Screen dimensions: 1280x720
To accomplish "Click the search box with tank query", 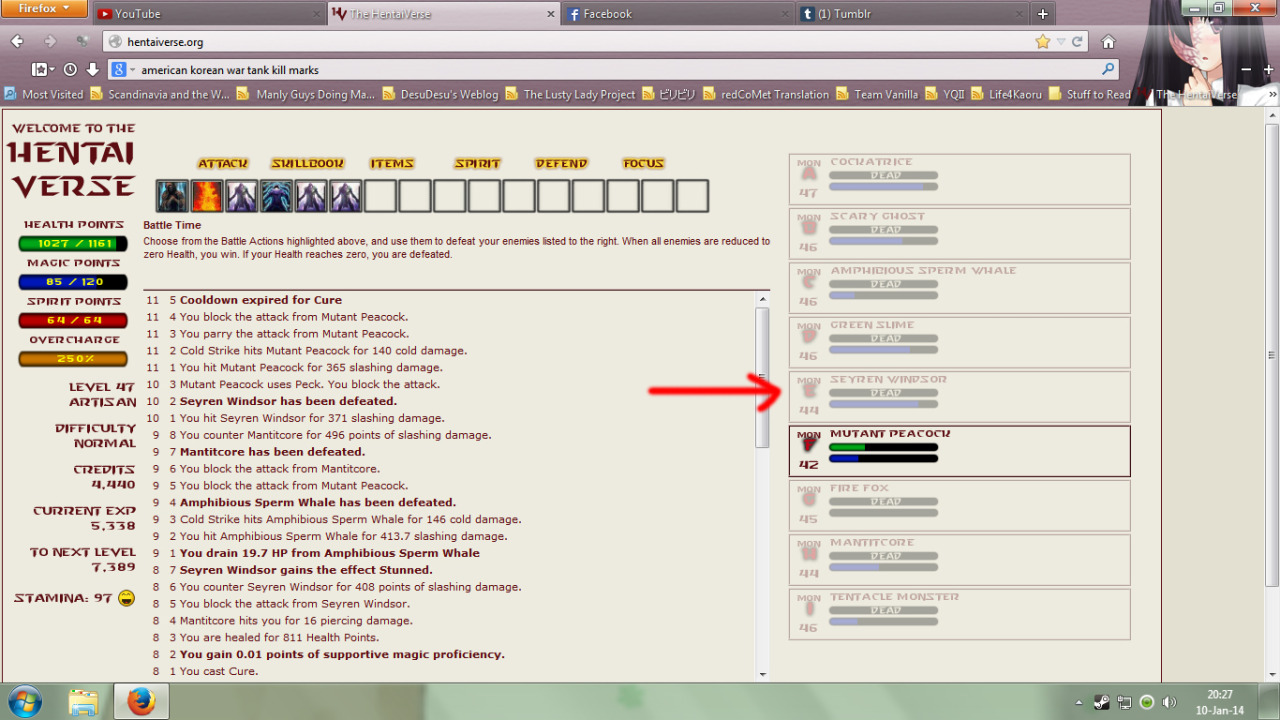I will (x=615, y=70).
